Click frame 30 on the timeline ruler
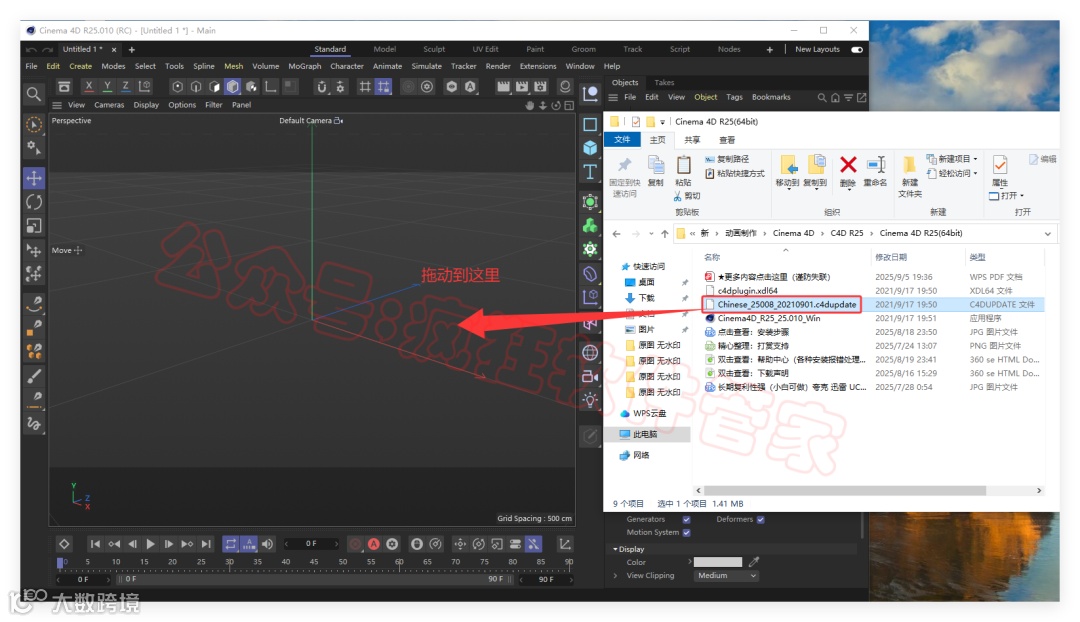 229,562
